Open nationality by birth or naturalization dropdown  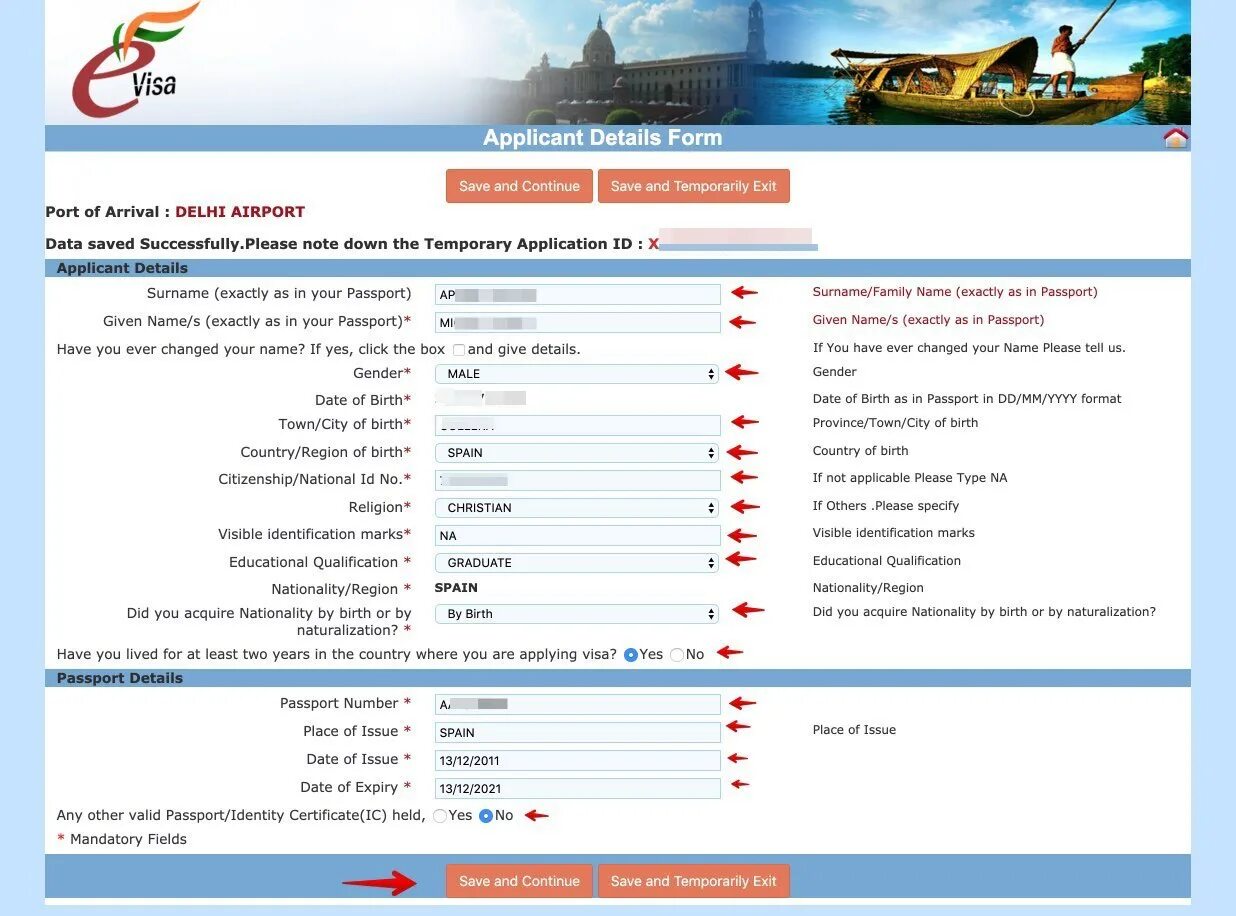click(x=576, y=614)
